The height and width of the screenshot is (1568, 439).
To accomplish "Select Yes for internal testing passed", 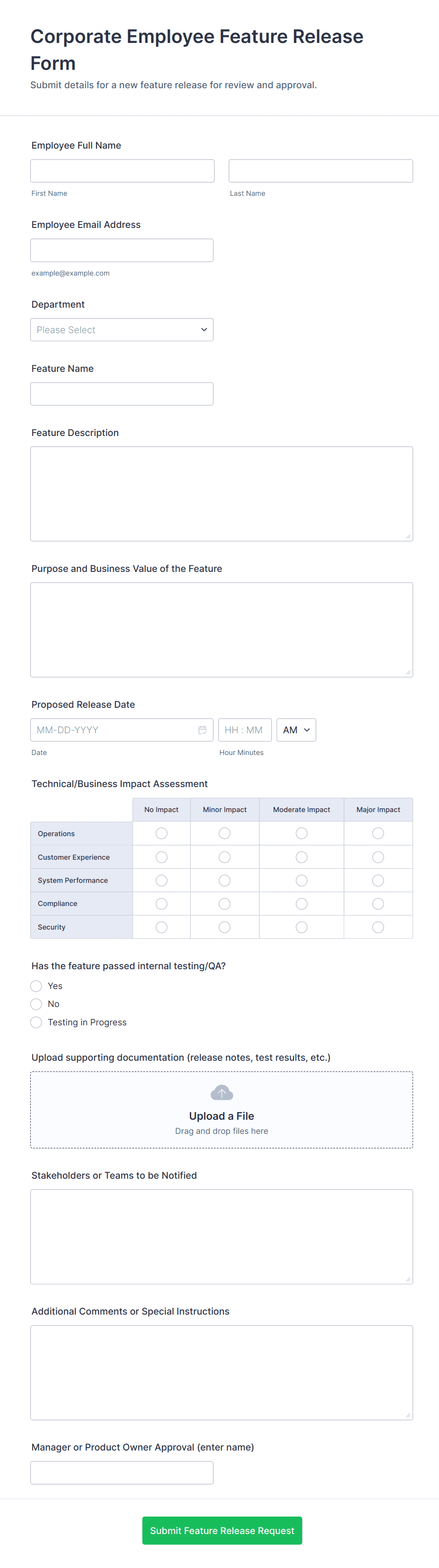I will 36,986.
